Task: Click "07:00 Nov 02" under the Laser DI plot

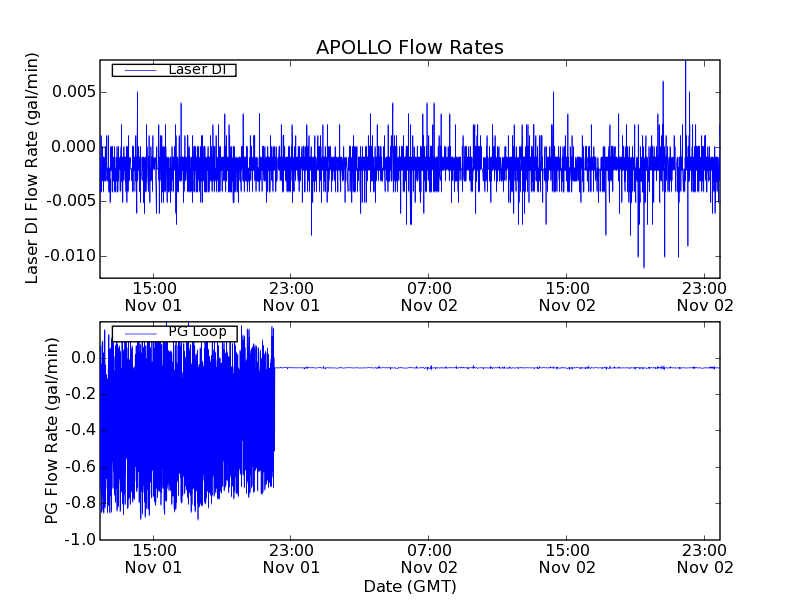Action: coord(429,297)
